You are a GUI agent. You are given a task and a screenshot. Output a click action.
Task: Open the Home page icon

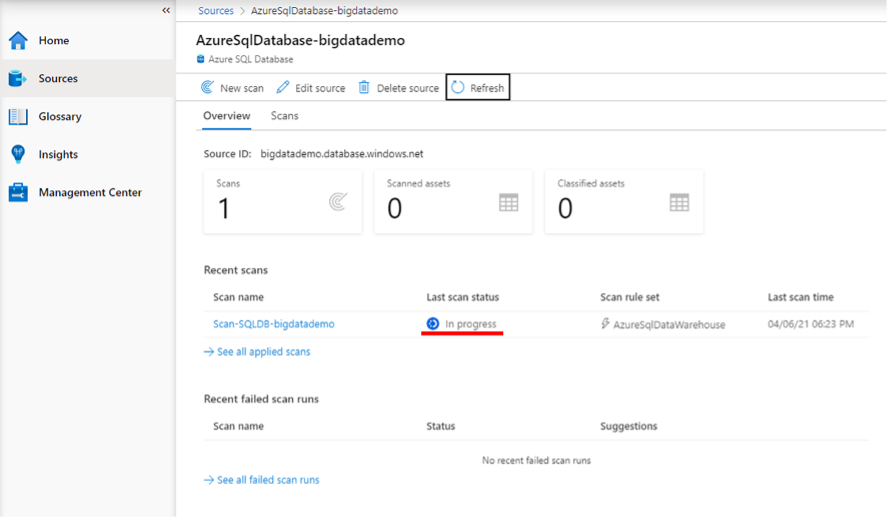18,40
